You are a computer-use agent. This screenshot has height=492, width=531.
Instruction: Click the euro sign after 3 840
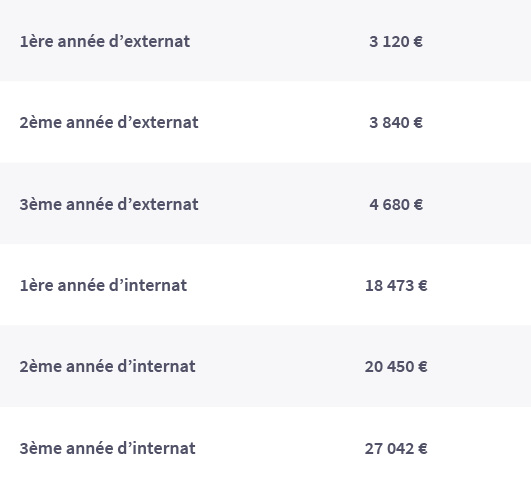(418, 123)
